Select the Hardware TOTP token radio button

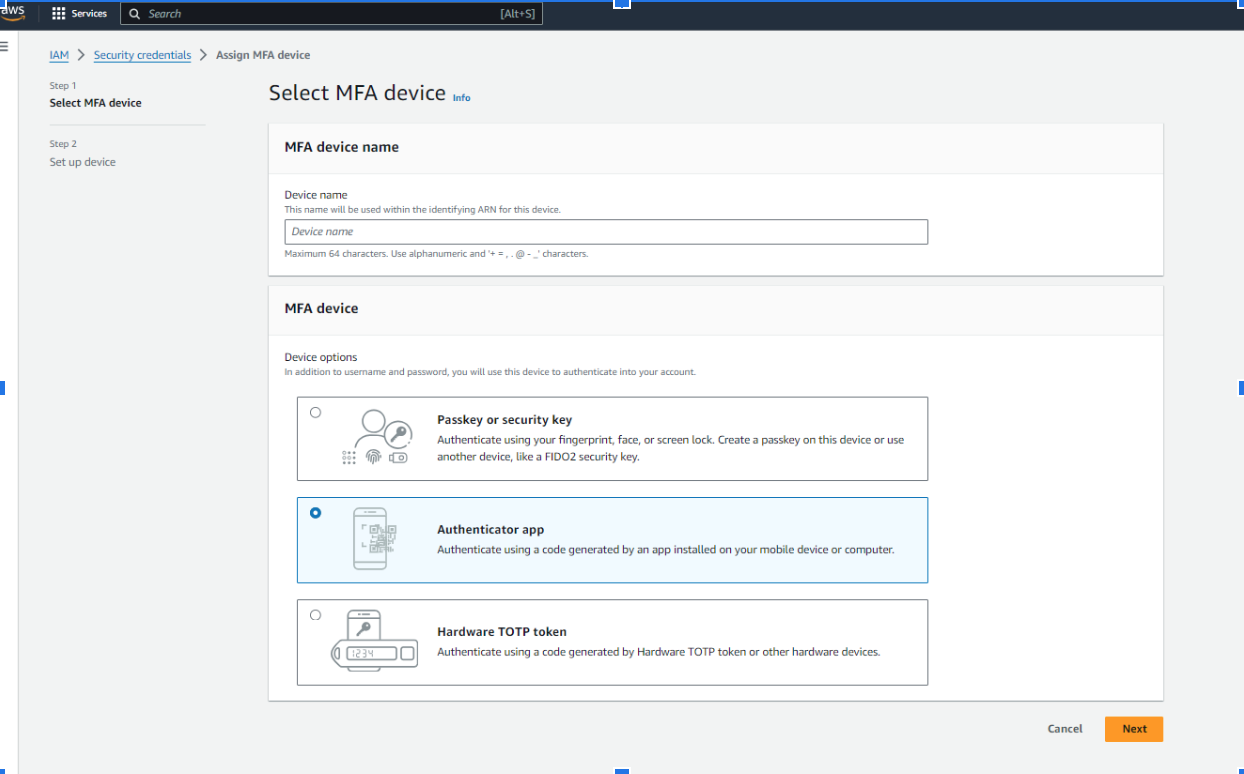tap(316, 615)
